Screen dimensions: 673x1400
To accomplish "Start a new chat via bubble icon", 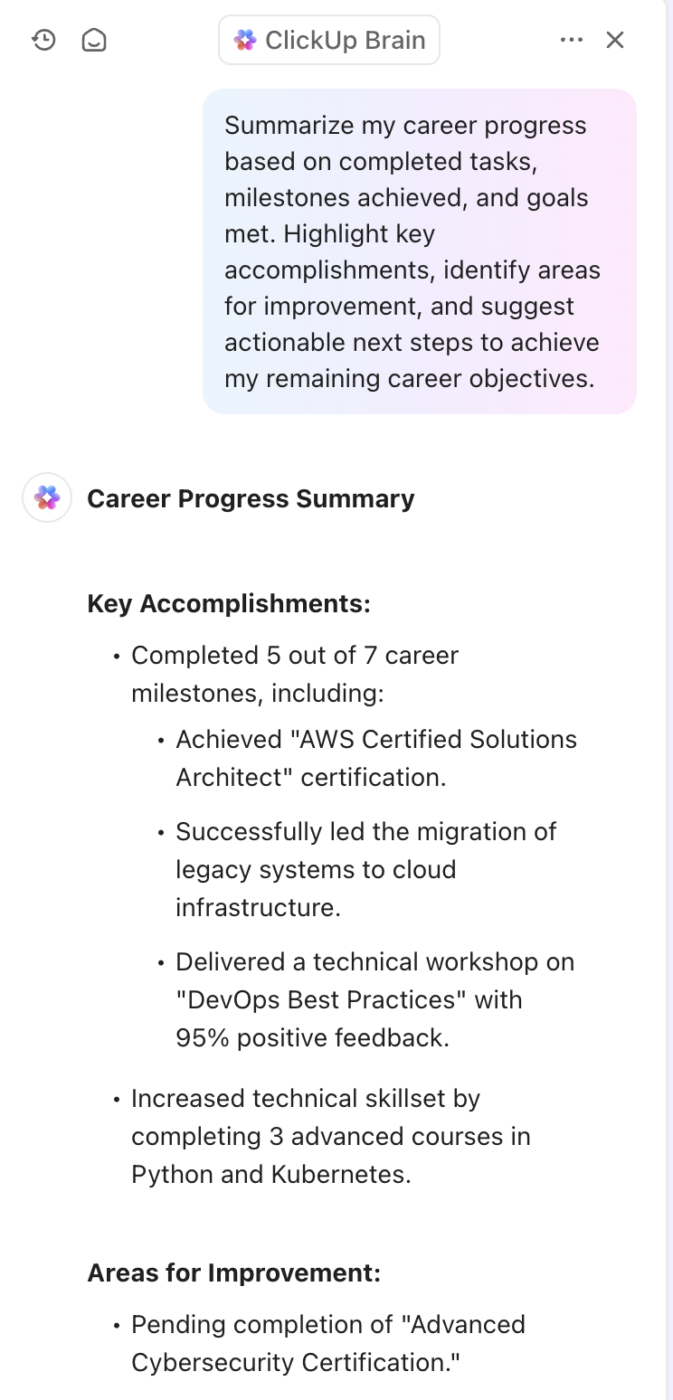I will coord(94,40).
